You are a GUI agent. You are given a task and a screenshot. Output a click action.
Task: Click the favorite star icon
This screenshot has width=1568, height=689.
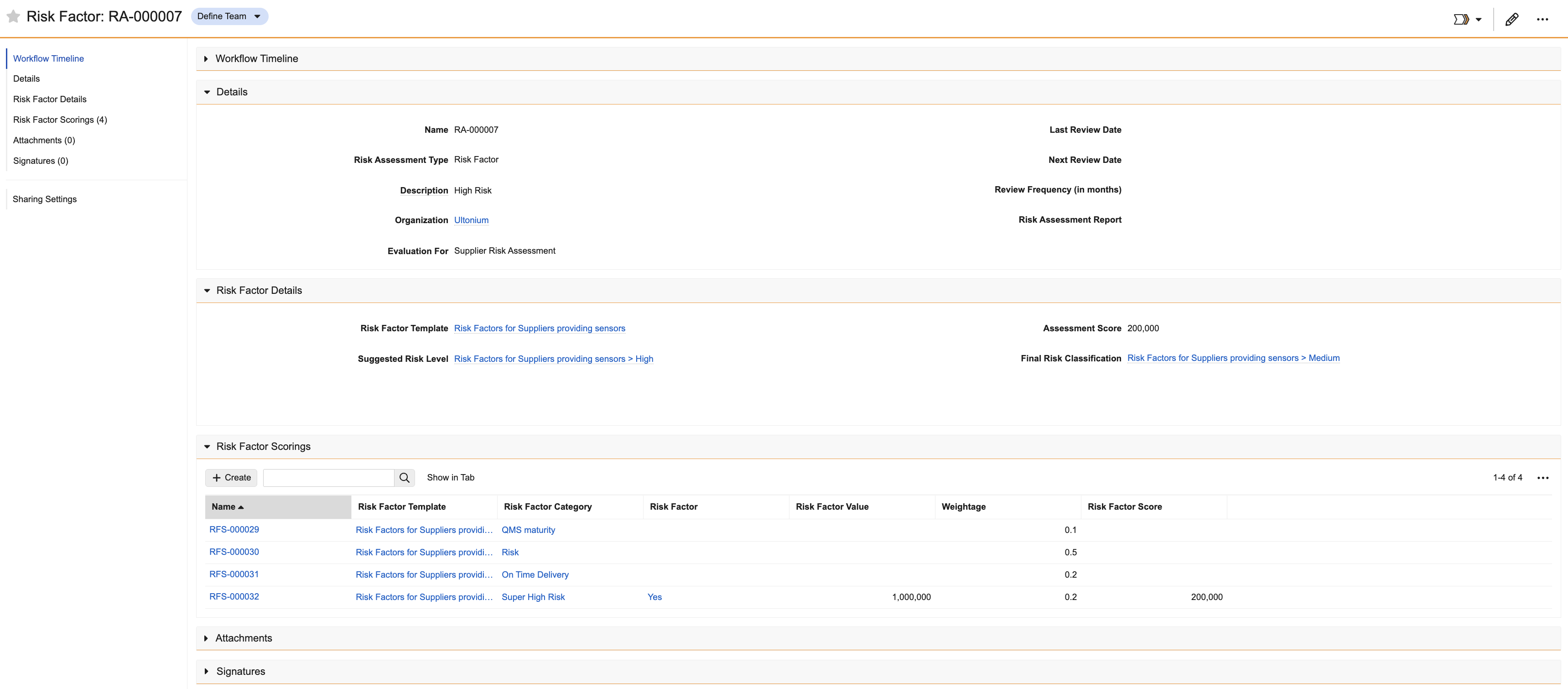click(x=13, y=16)
